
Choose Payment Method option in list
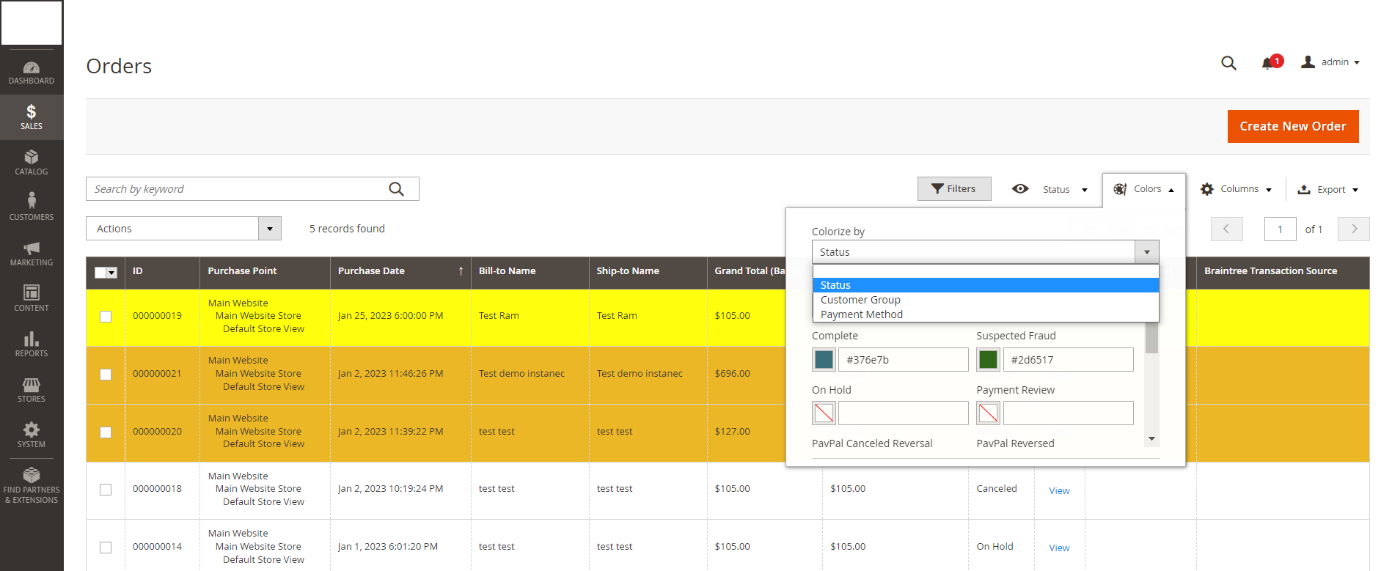861,314
